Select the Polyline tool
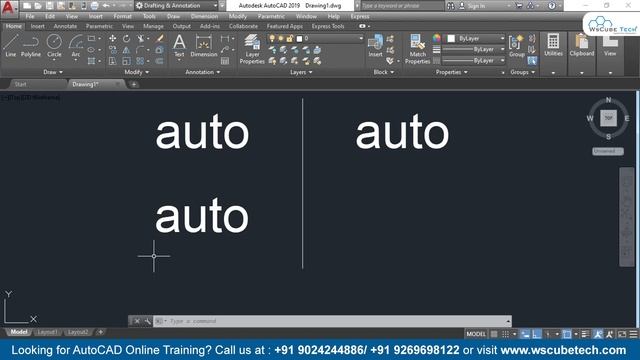 (x=31, y=45)
